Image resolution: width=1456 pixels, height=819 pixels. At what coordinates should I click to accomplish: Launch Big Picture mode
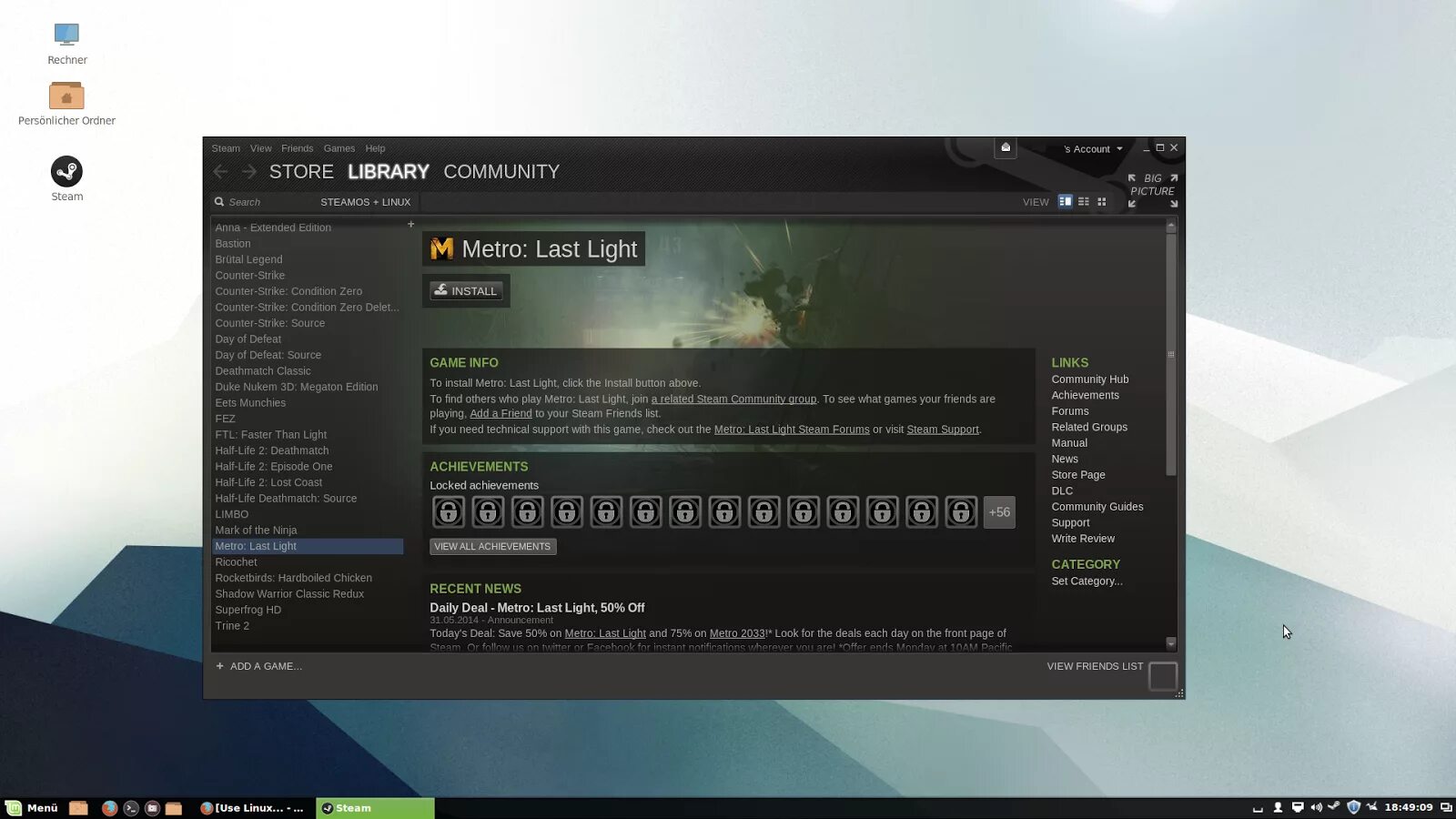pos(1152,190)
